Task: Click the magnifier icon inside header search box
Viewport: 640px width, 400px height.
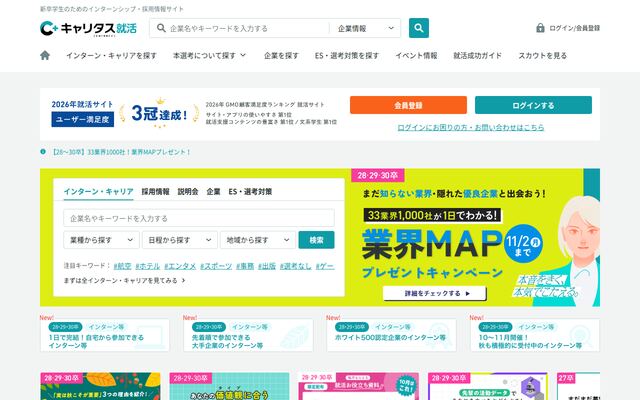Action: (161, 28)
